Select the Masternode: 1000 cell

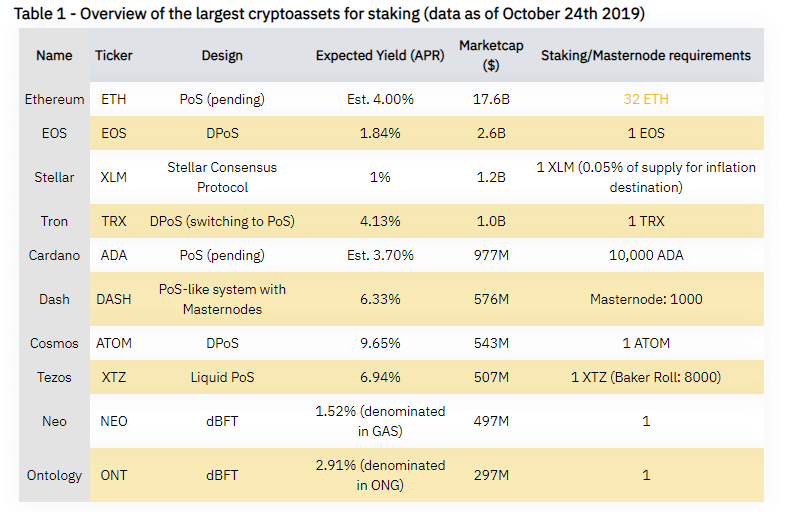646,299
